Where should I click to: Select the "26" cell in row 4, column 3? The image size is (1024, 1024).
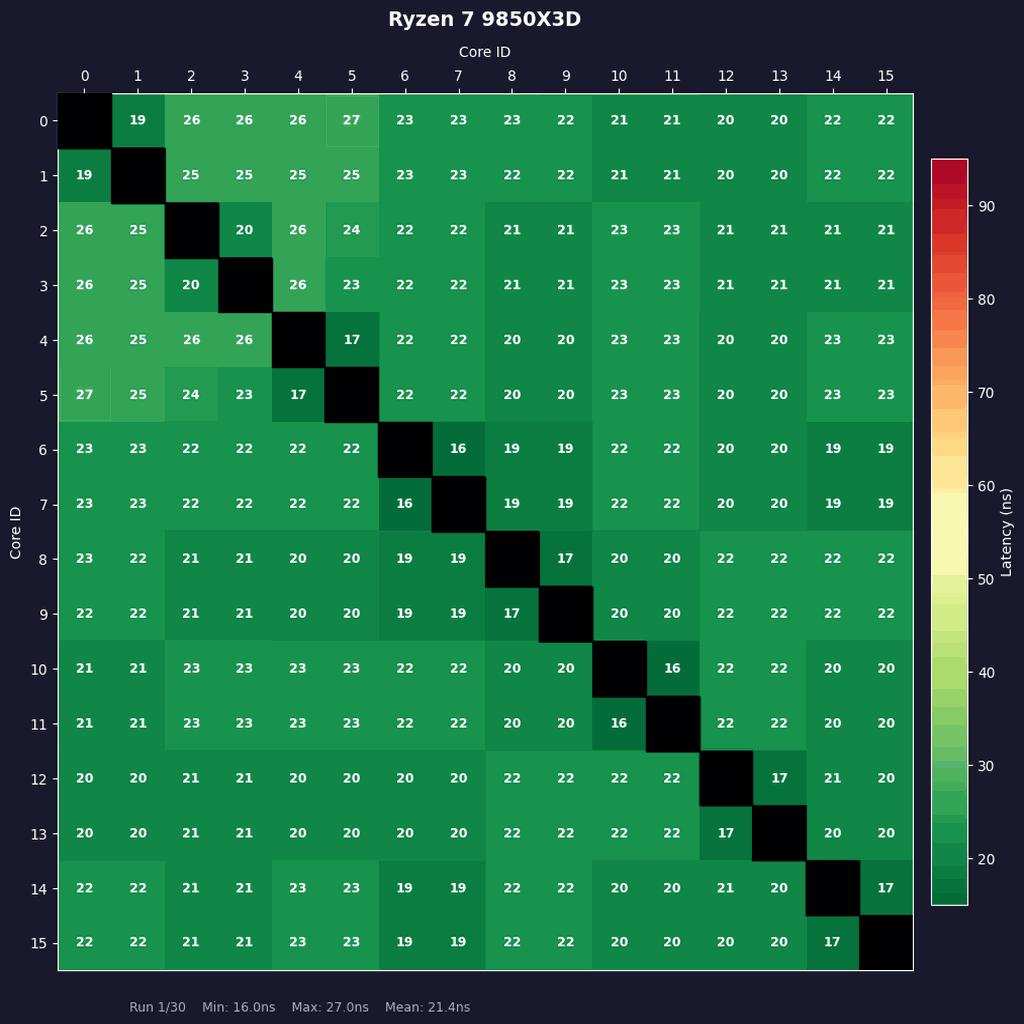pos(245,340)
